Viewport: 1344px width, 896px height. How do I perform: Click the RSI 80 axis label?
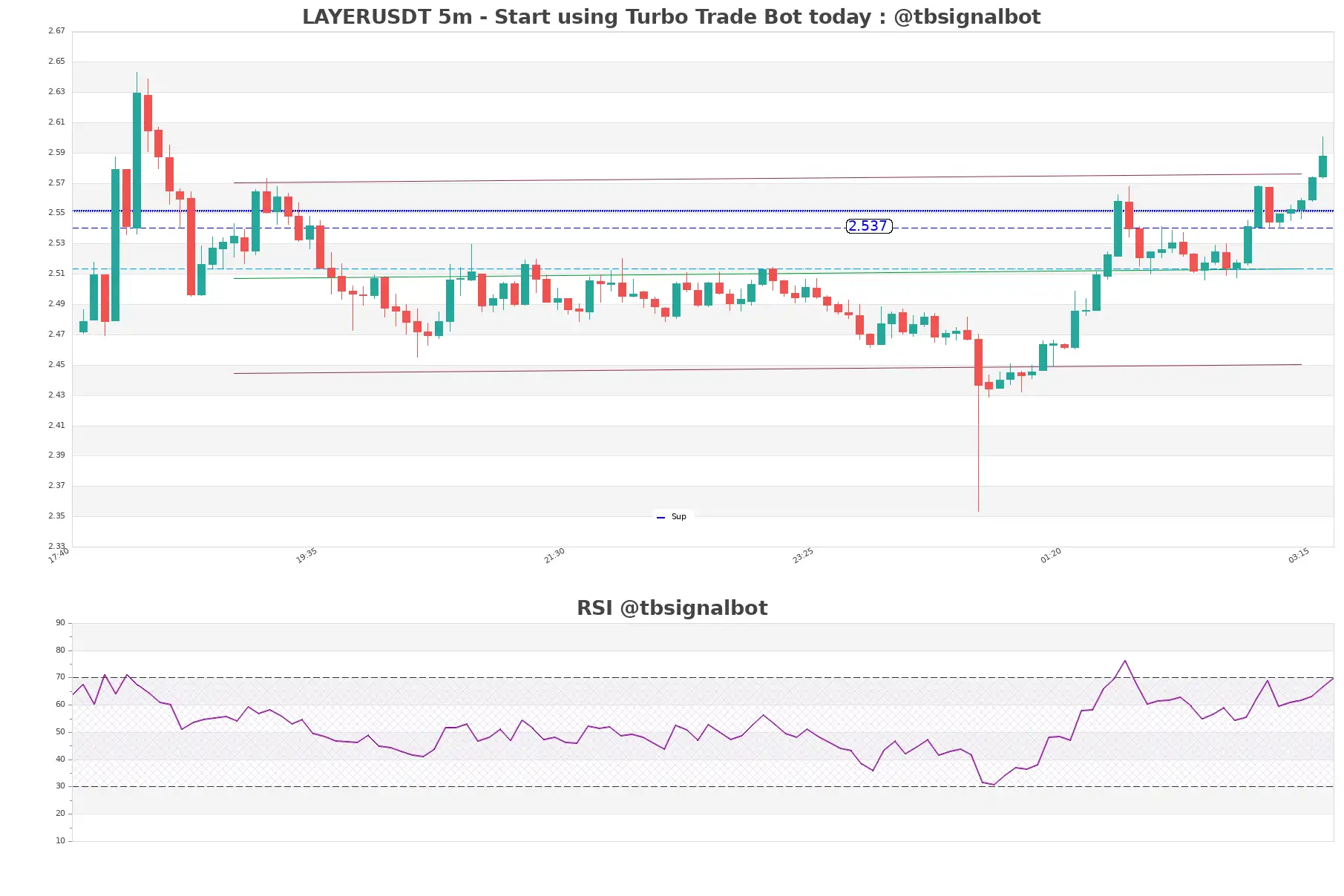[60, 650]
